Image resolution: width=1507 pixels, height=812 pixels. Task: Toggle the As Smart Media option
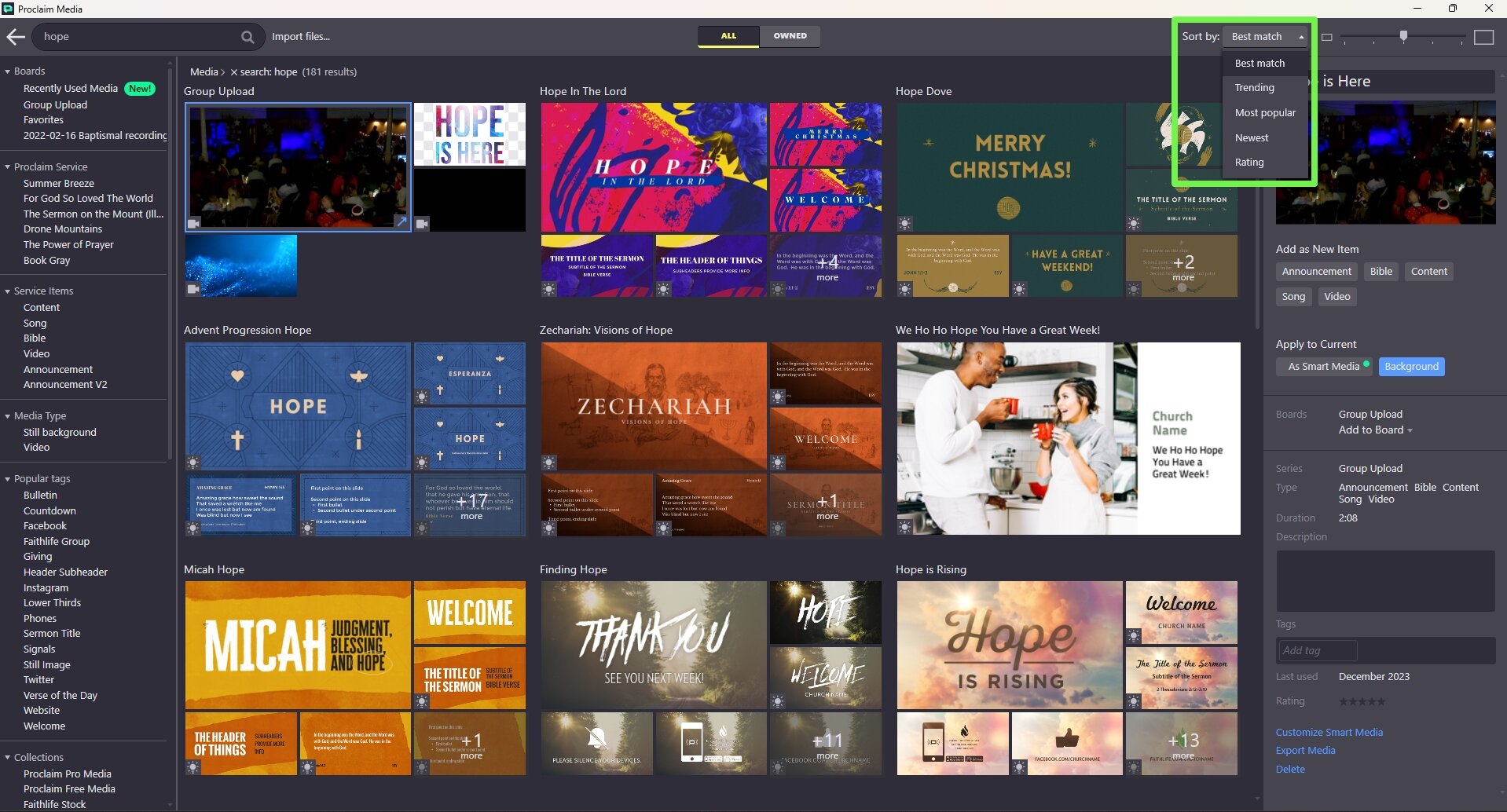(1322, 366)
